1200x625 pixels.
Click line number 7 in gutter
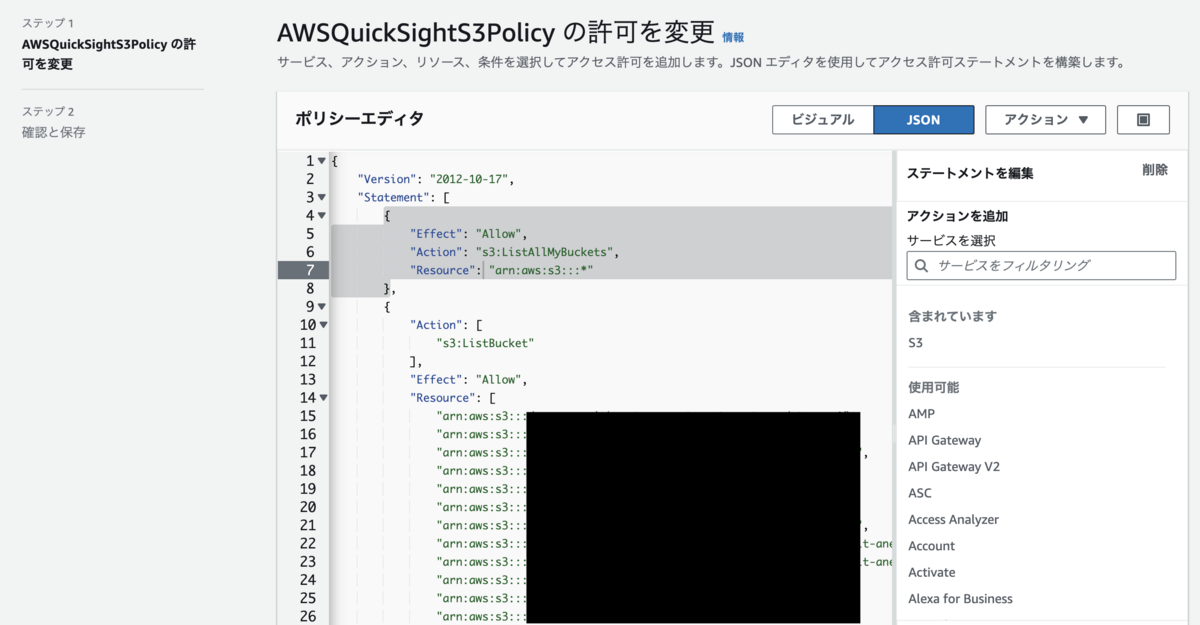(x=311, y=270)
